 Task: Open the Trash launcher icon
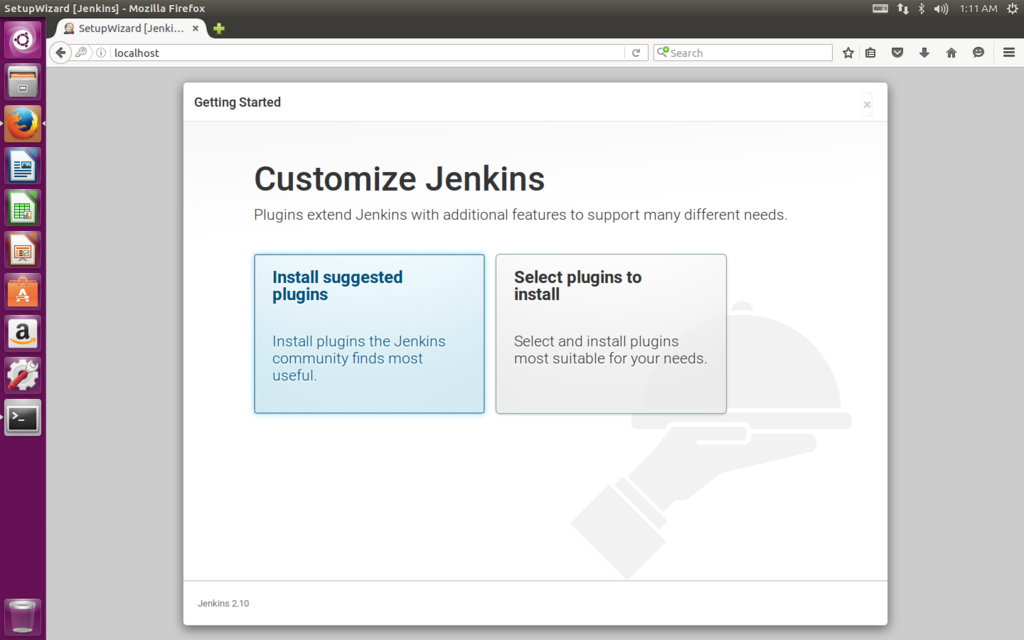(22, 616)
